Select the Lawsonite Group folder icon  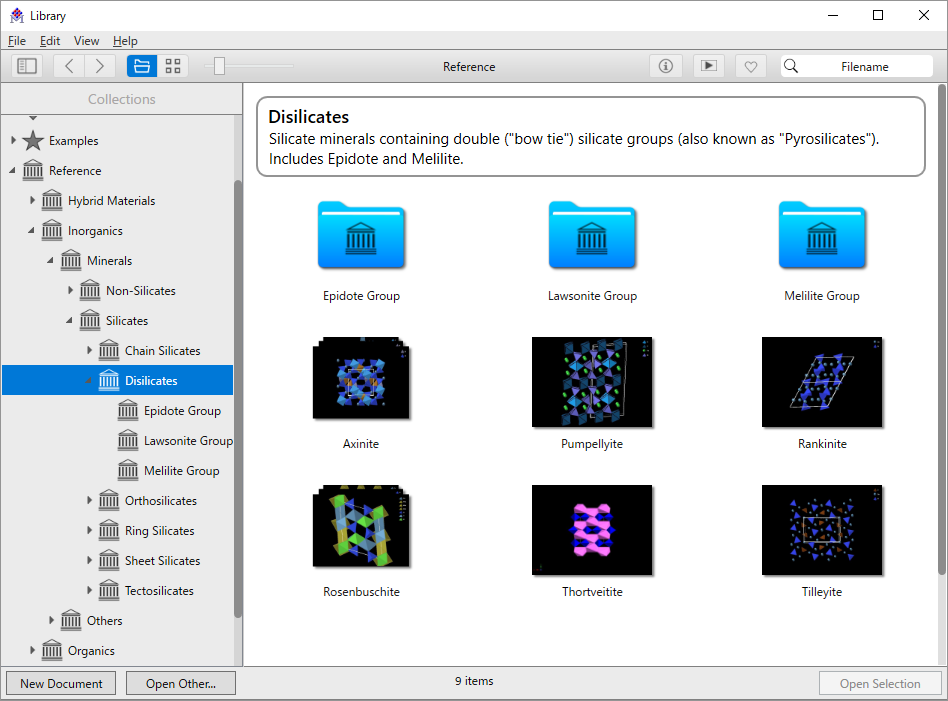click(x=592, y=235)
